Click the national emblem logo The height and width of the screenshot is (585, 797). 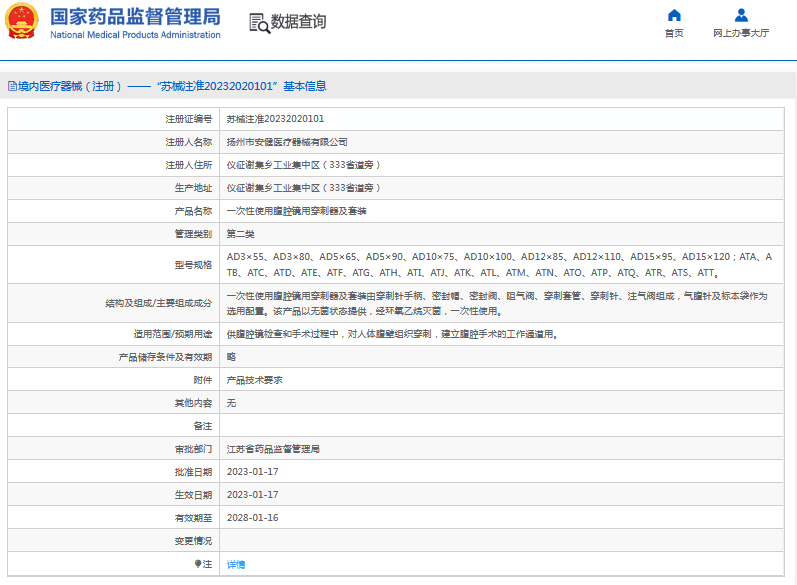point(21,21)
